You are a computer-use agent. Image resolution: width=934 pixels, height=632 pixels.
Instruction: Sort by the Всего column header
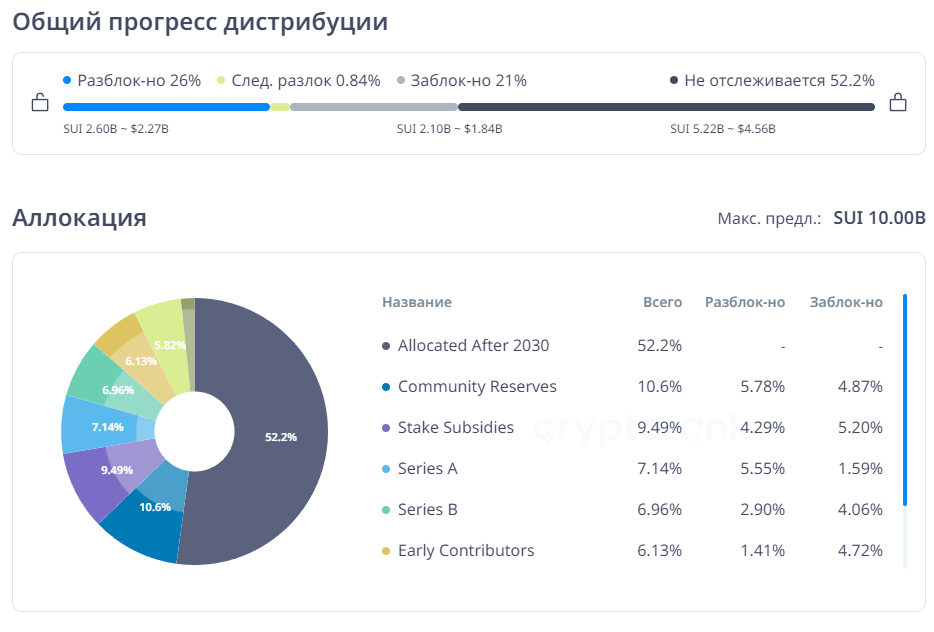(x=661, y=302)
